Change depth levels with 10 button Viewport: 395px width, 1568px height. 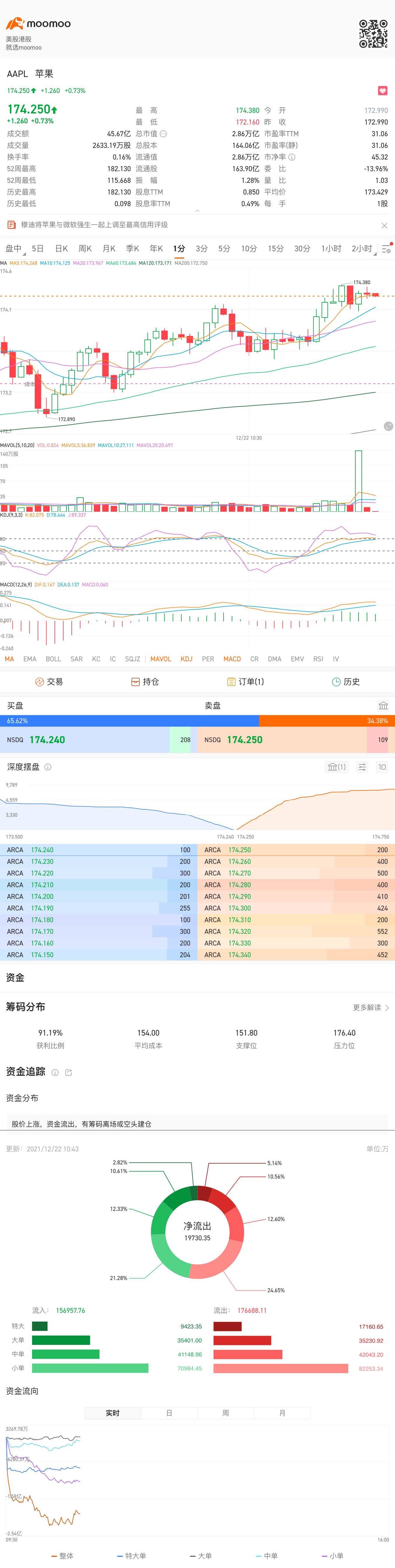tap(382, 767)
